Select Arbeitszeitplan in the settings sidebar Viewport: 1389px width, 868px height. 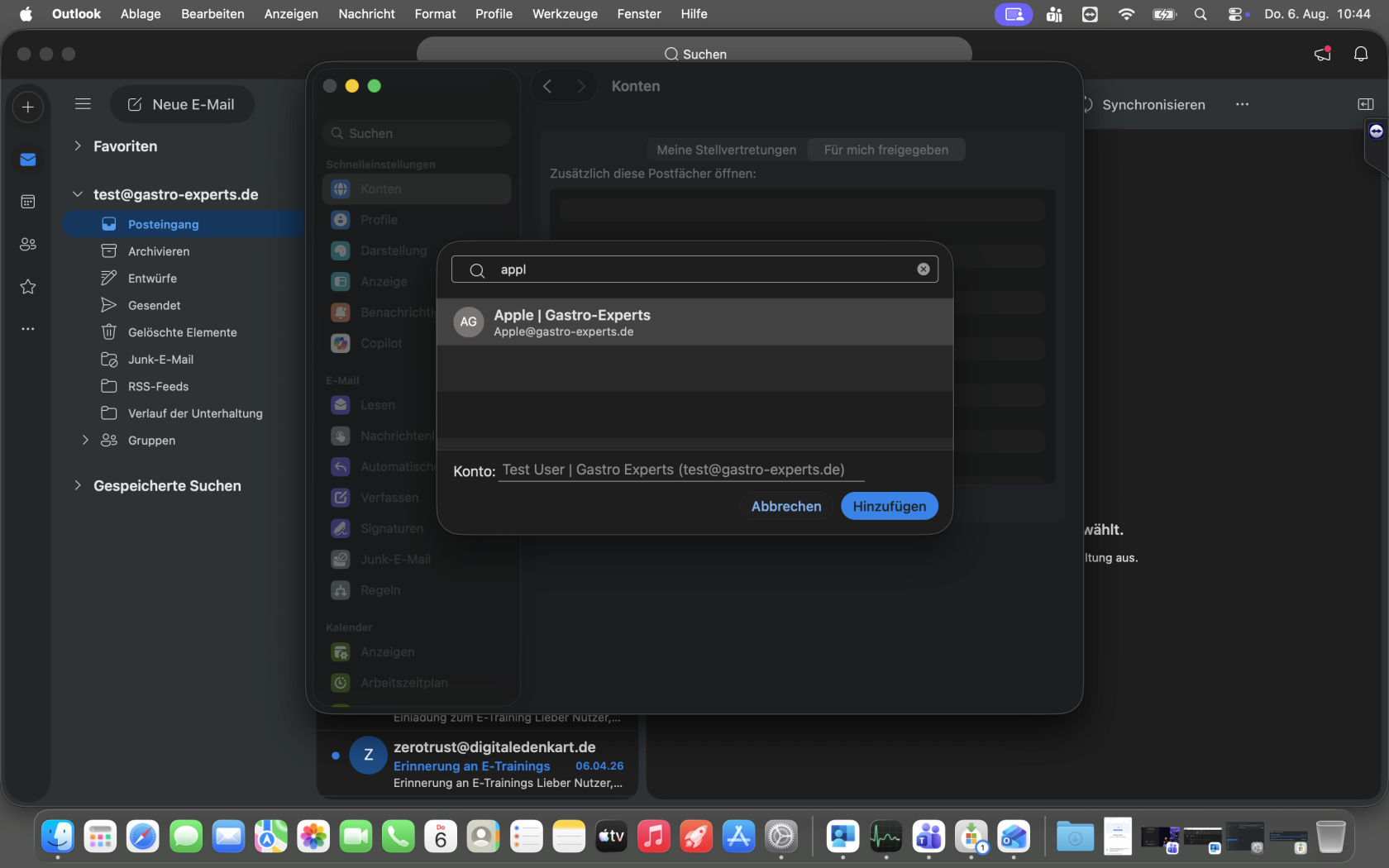(x=417, y=683)
